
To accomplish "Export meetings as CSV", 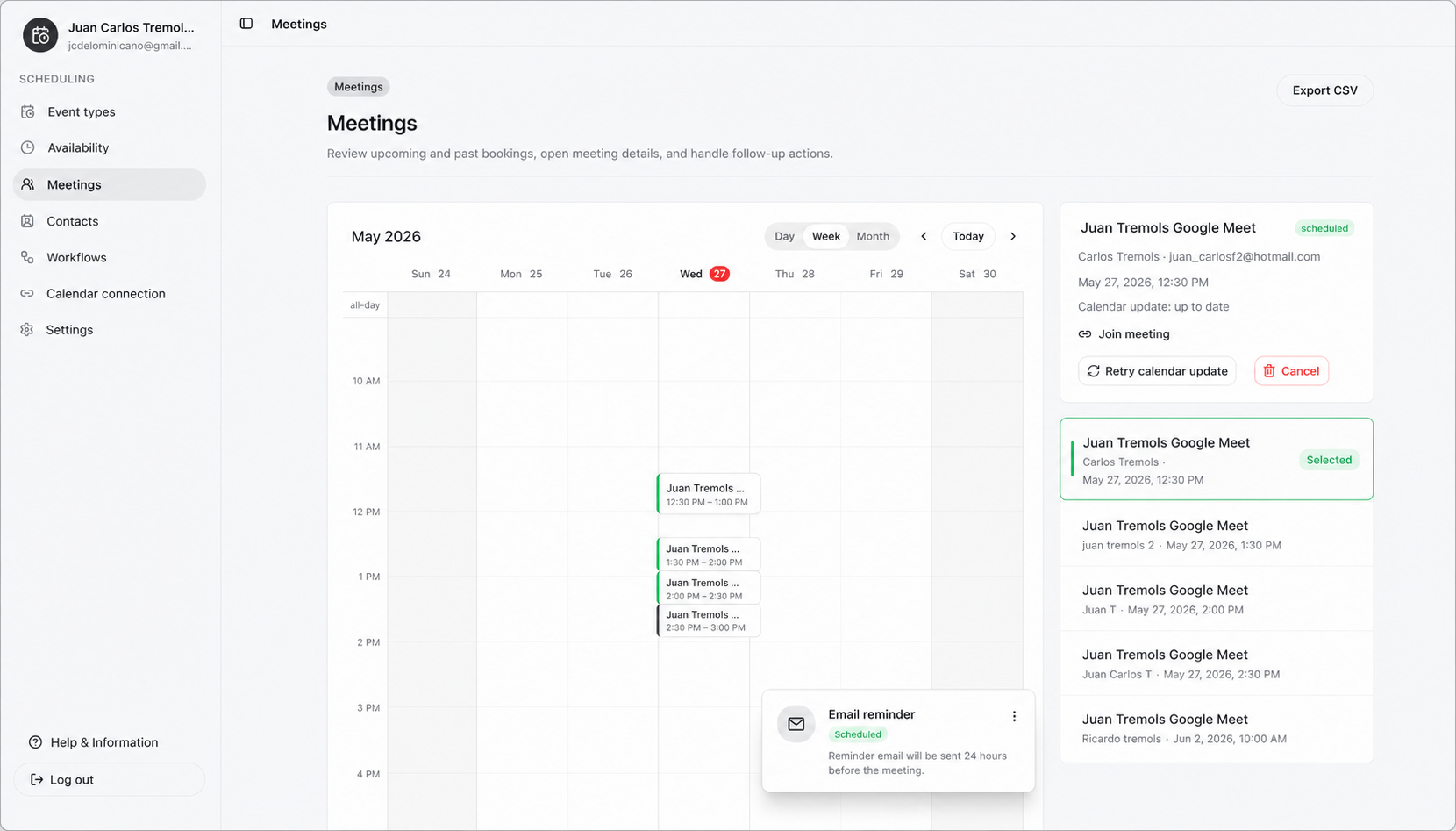I will pyautogui.click(x=1324, y=90).
